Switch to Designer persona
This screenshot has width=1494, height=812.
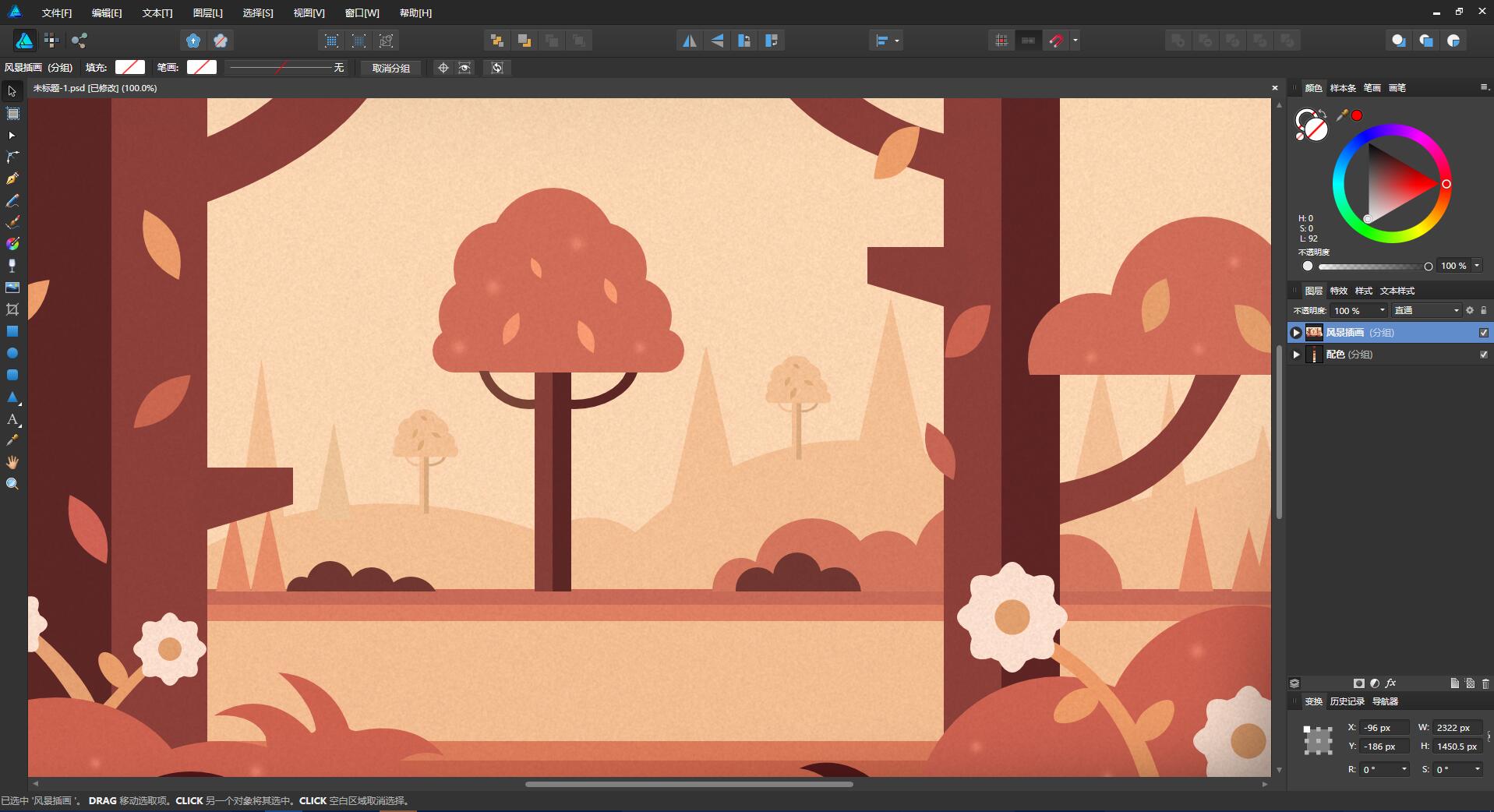coord(24,41)
